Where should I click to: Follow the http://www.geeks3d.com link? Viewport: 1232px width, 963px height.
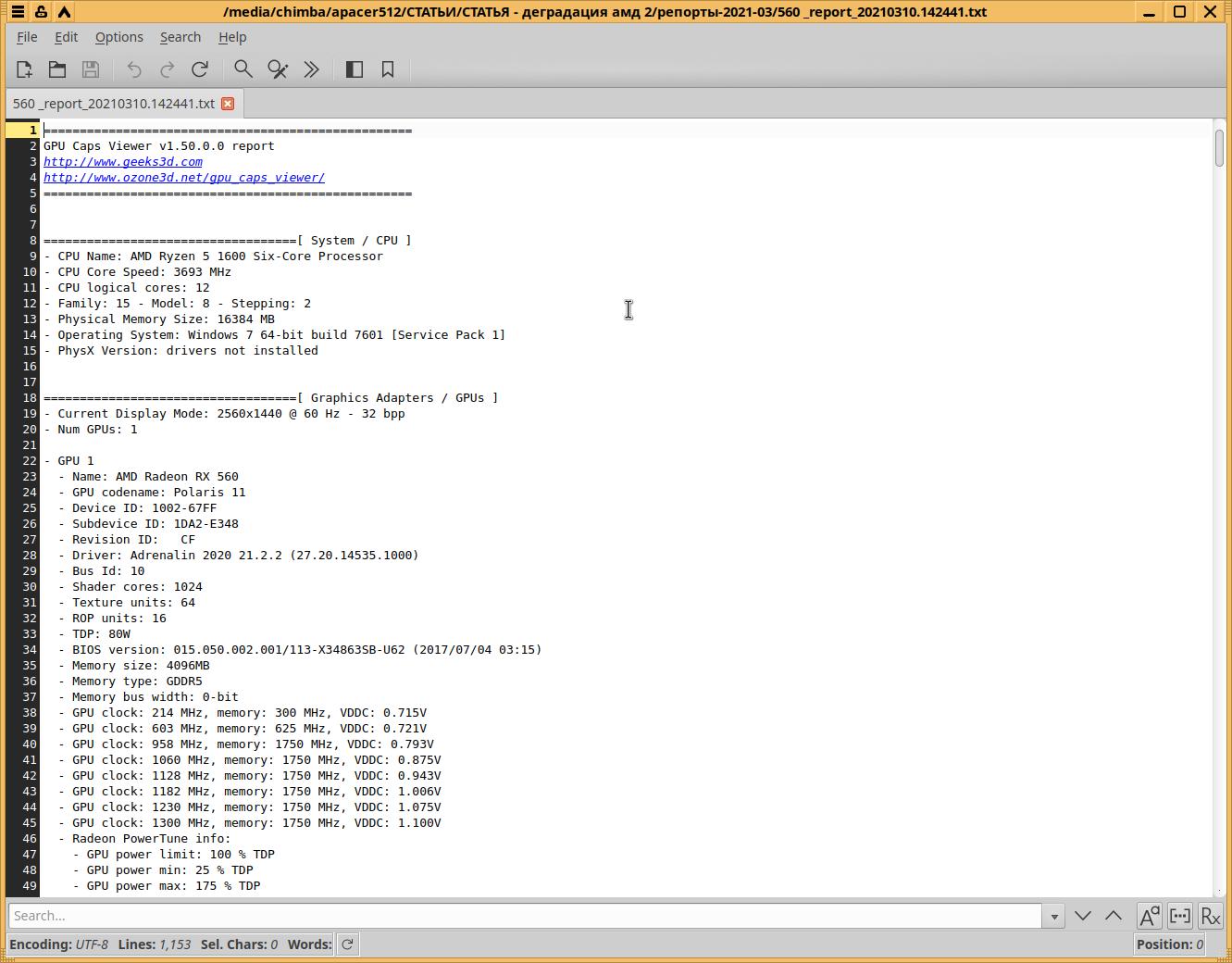coord(123,162)
